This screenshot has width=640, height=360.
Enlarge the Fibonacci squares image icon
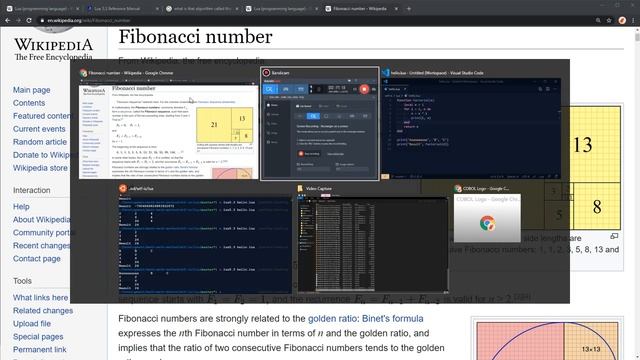pos(614,236)
